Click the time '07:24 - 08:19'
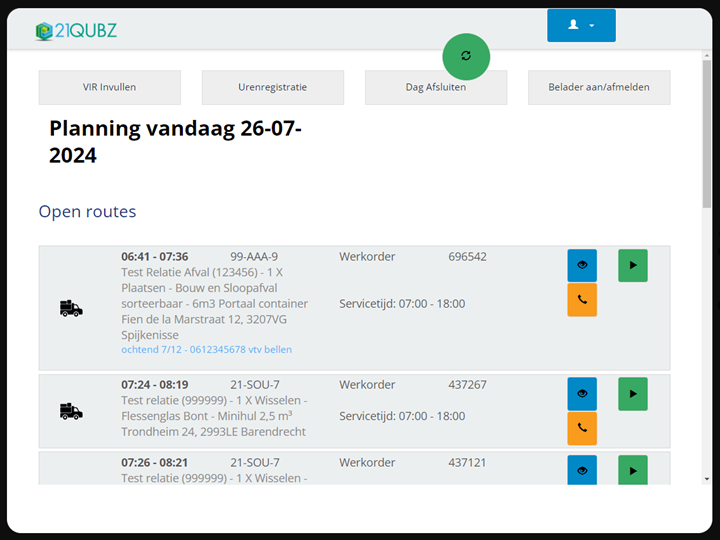 [x=155, y=385]
